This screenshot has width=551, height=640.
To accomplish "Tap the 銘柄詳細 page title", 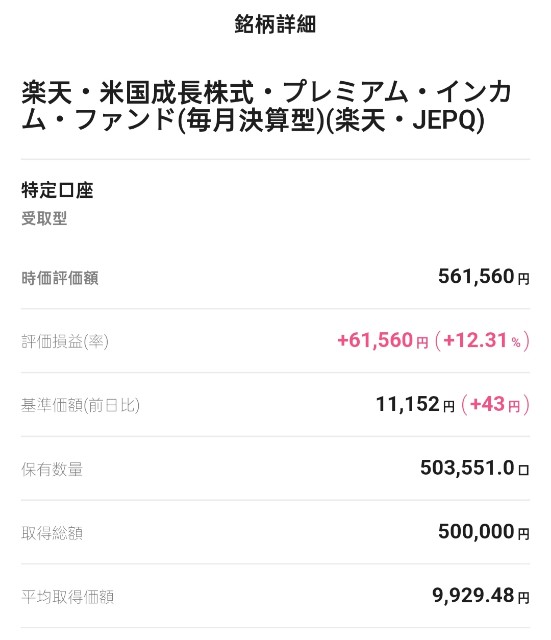I will coord(275,24).
